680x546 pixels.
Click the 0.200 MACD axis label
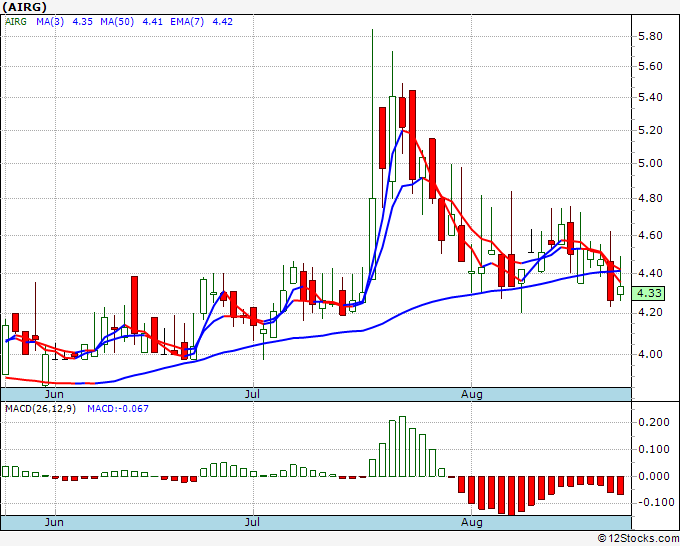click(x=652, y=423)
